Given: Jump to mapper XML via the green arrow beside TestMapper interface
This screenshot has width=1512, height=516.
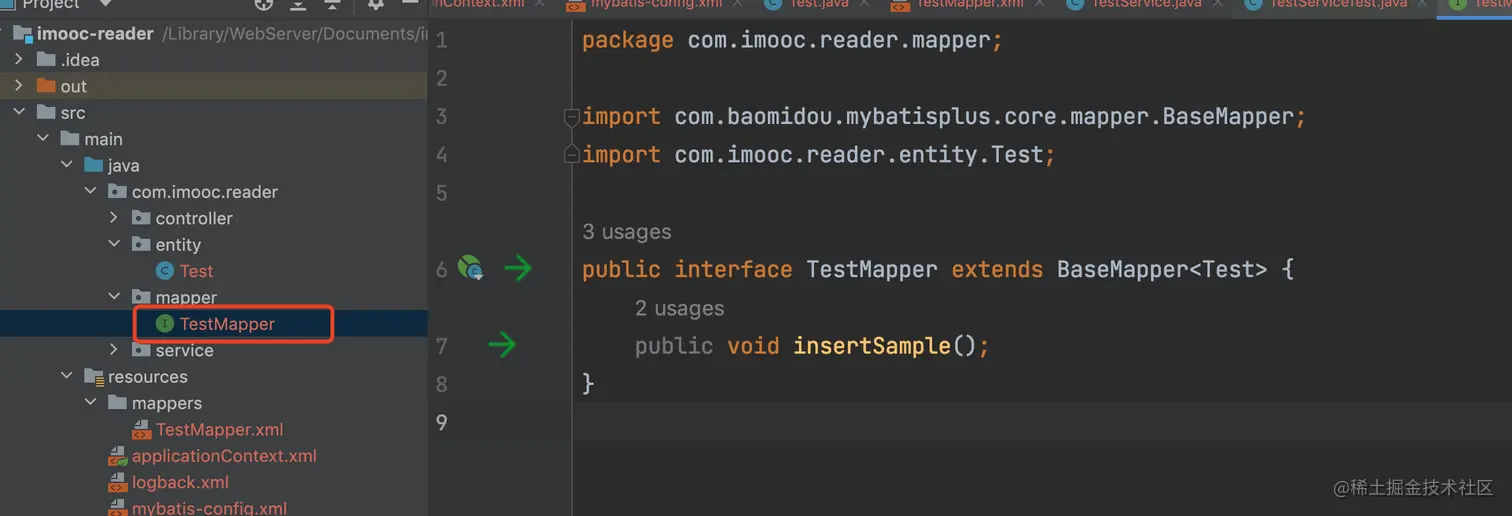Looking at the screenshot, I should pyautogui.click(x=518, y=268).
